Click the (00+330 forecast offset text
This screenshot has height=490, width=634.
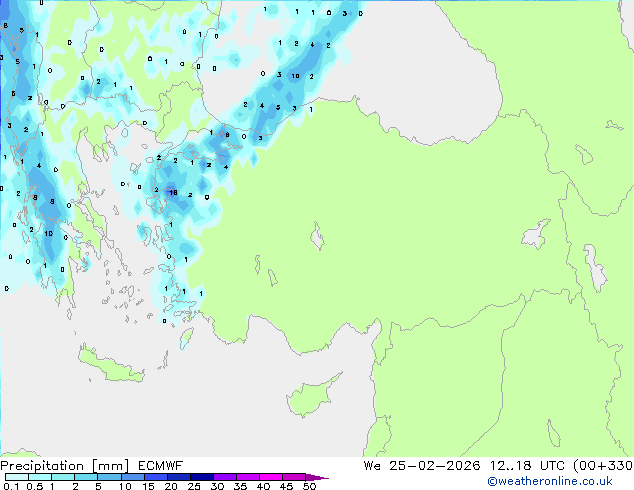click(604, 465)
